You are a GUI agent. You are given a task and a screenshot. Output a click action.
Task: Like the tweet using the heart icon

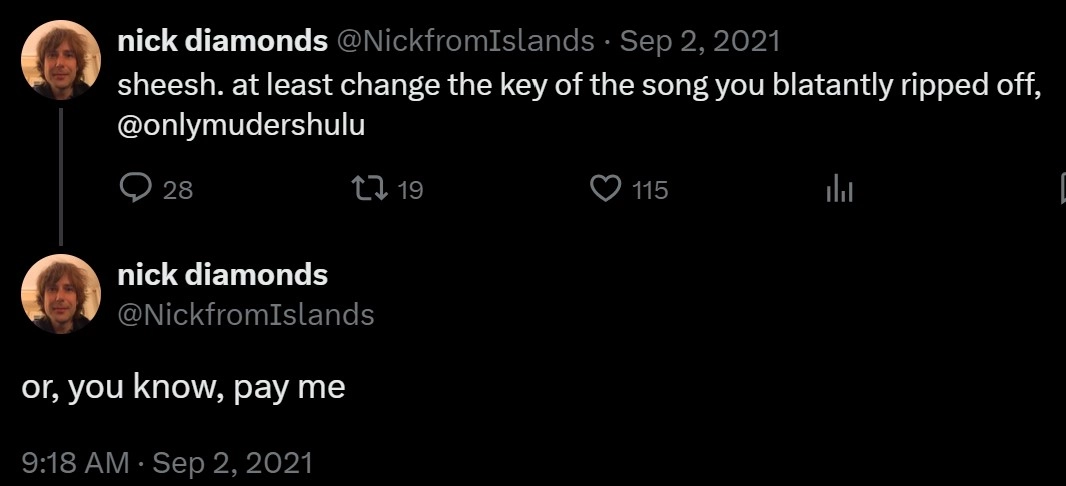click(x=606, y=188)
